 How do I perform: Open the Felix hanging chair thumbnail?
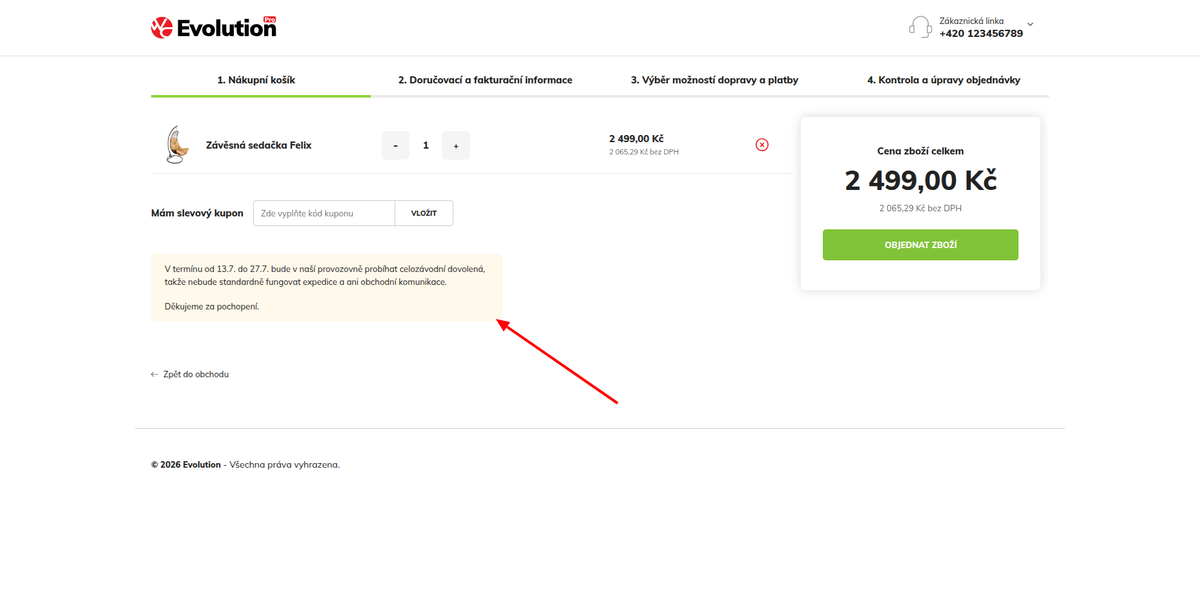point(176,145)
